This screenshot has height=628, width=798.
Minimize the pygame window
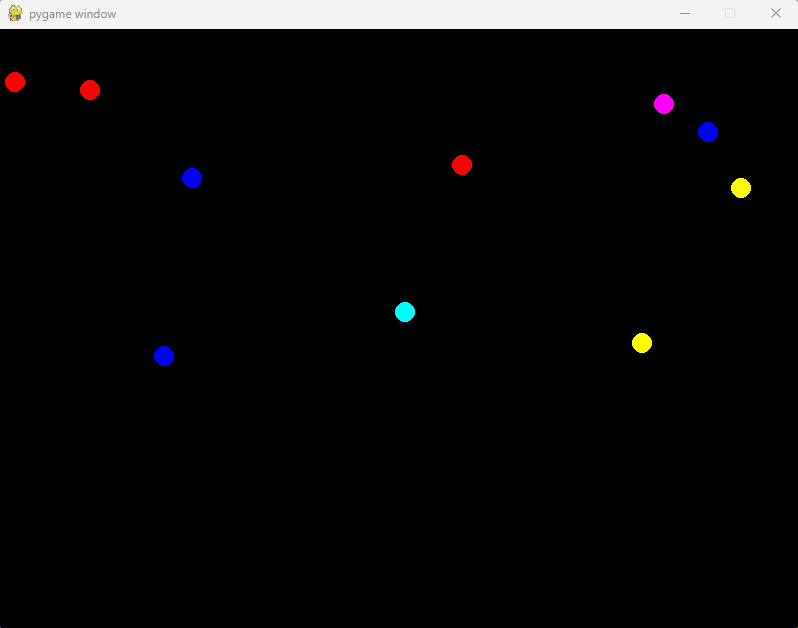coord(685,14)
